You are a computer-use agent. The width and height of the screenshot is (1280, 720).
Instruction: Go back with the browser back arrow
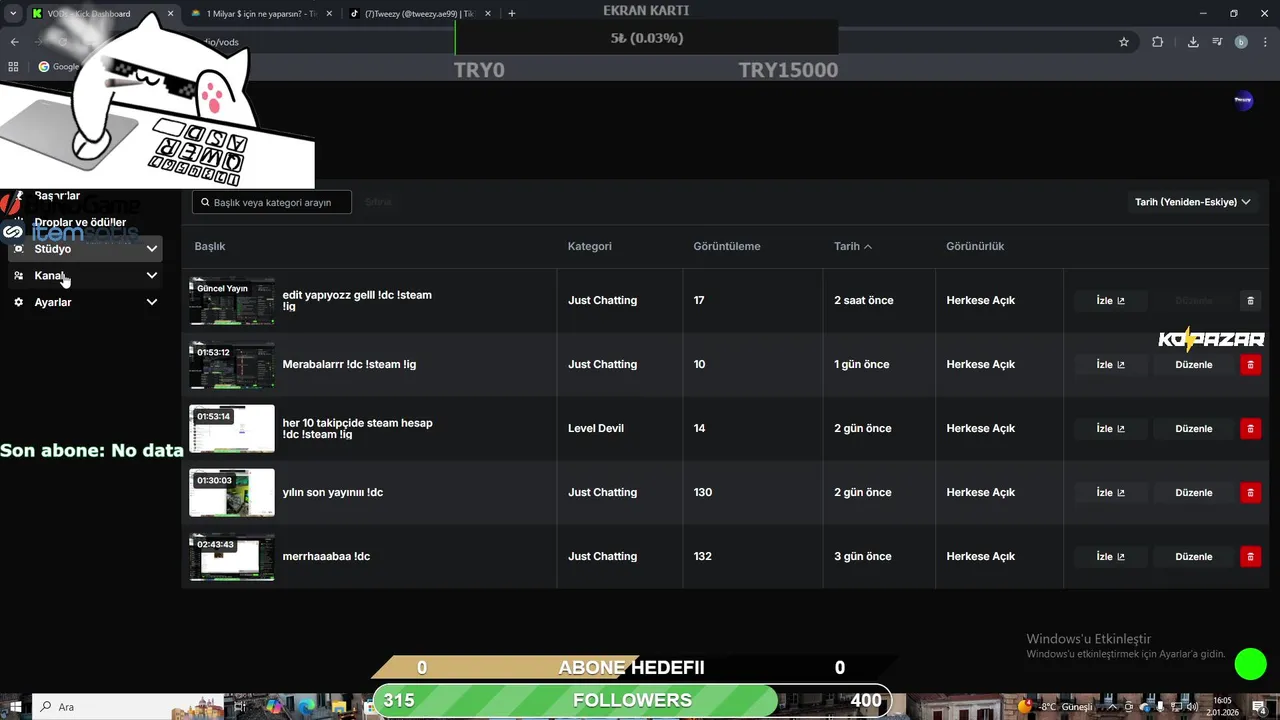click(14, 42)
